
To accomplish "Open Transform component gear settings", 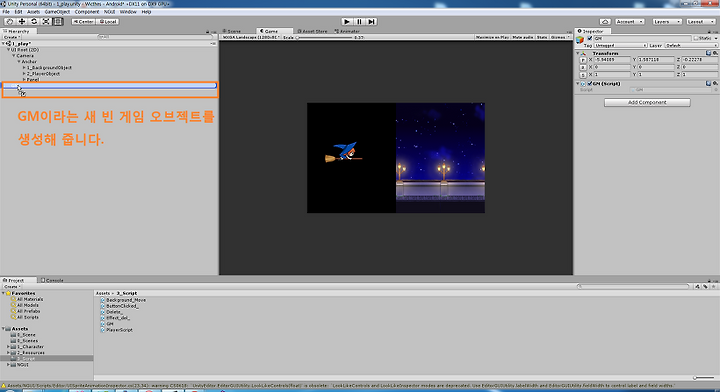I will pyautogui.click(x=715, y=53).
